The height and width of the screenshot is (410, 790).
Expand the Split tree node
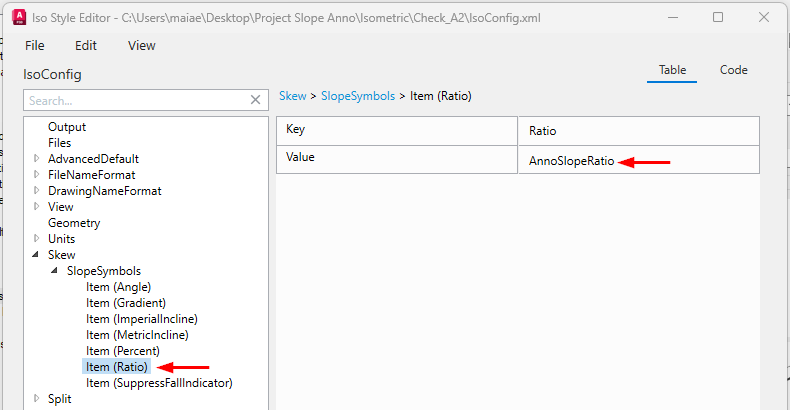coord(37,399)
